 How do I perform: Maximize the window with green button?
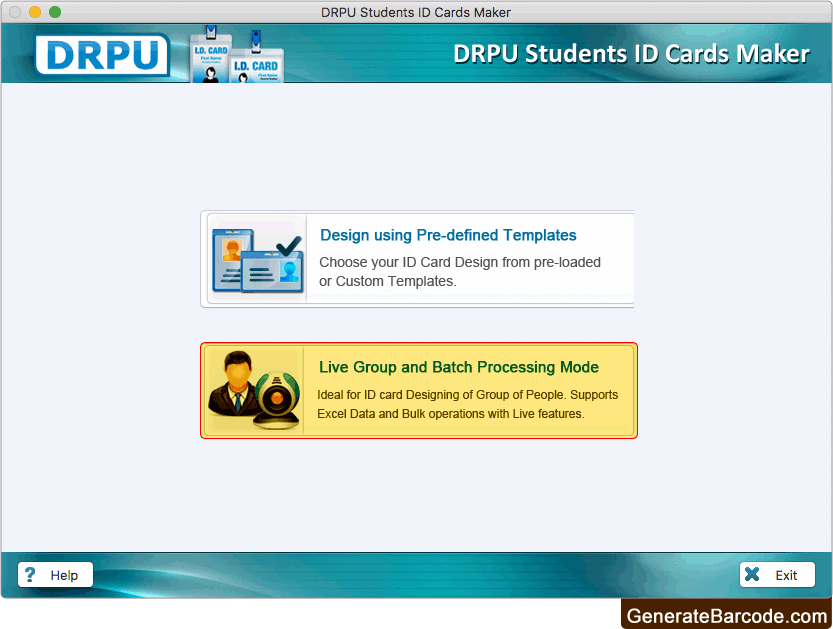point(55,12)
